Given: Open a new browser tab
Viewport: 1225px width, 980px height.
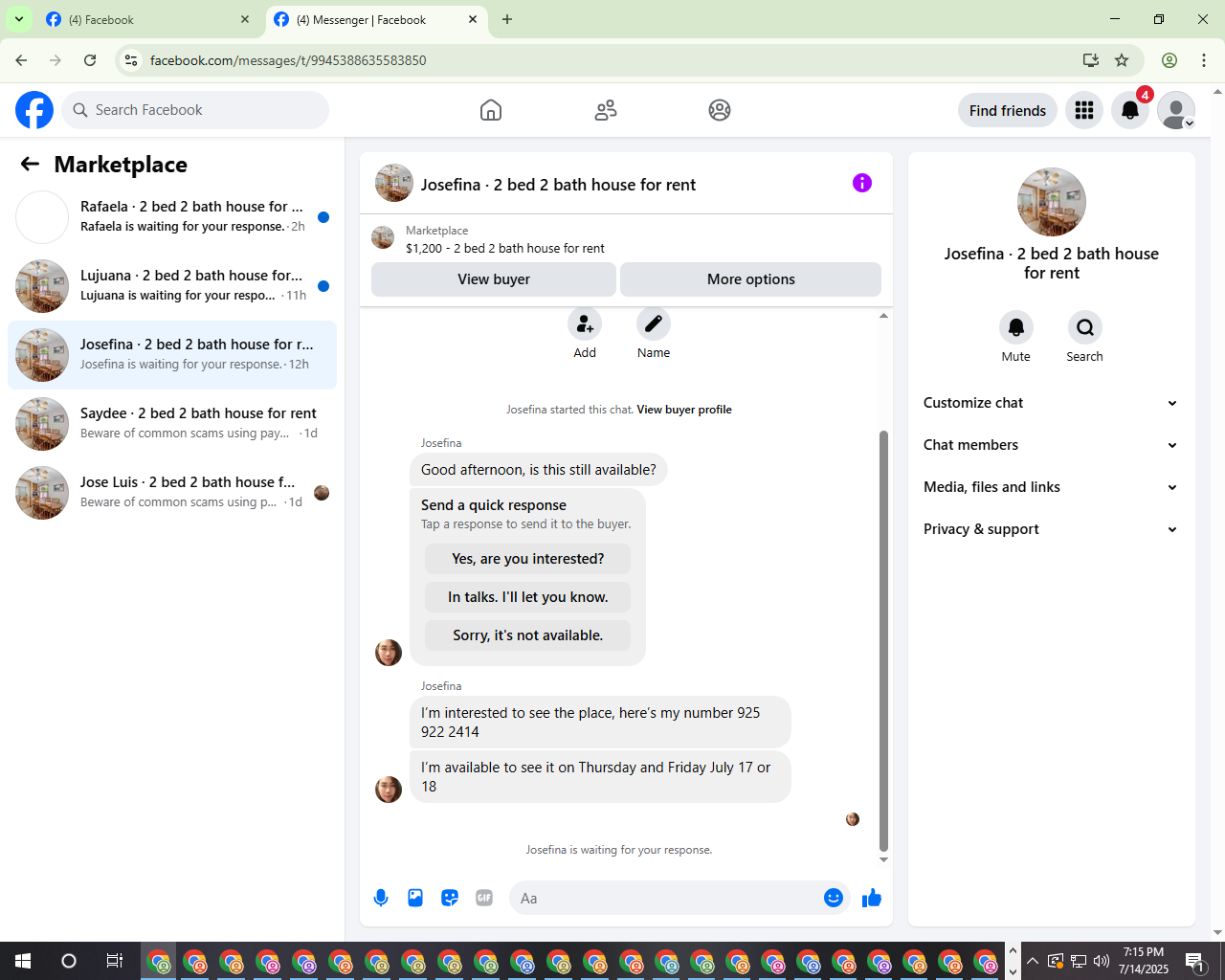Looking at the screenshot, I should [507, 19].
